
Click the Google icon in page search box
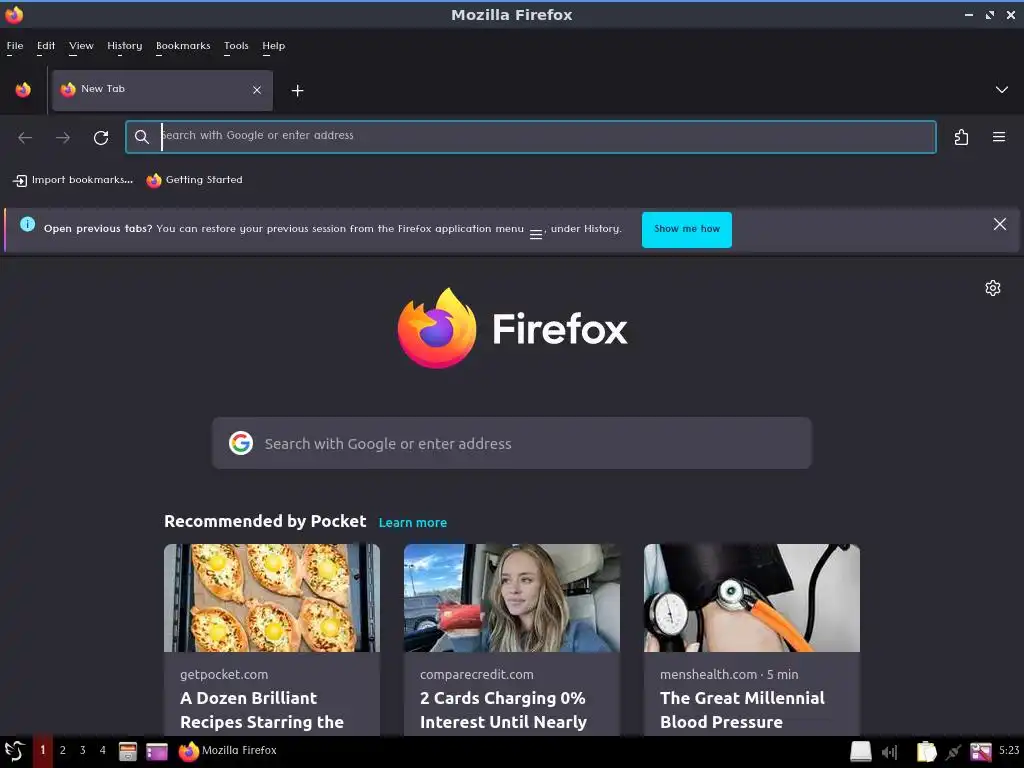(241, 443)
